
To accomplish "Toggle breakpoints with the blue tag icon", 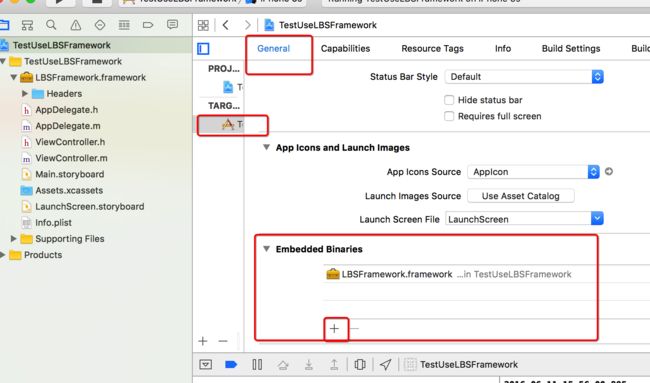I will [231, 364].
